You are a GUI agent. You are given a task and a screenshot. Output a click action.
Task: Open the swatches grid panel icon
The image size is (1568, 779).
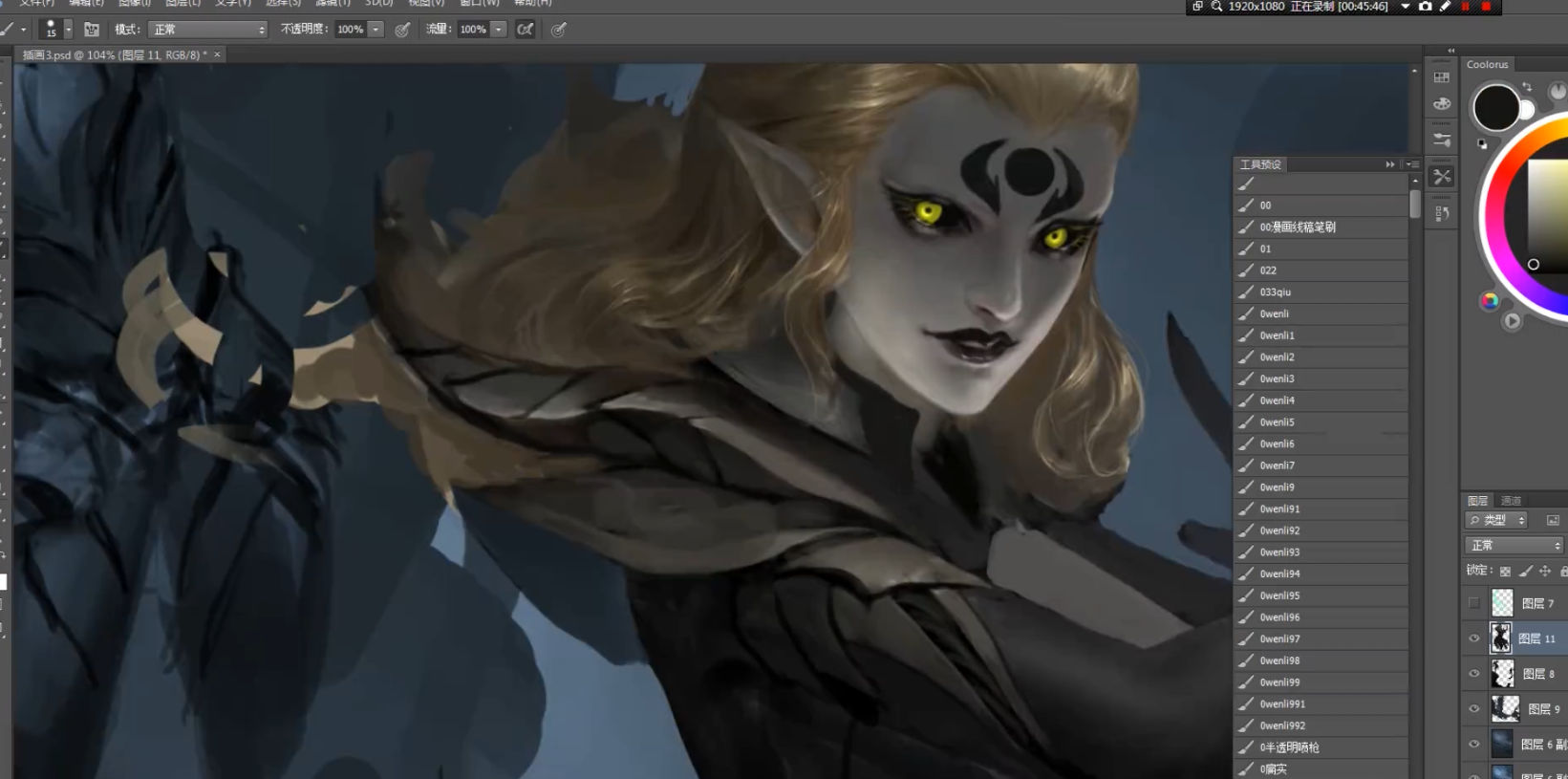coord(1442,77)
